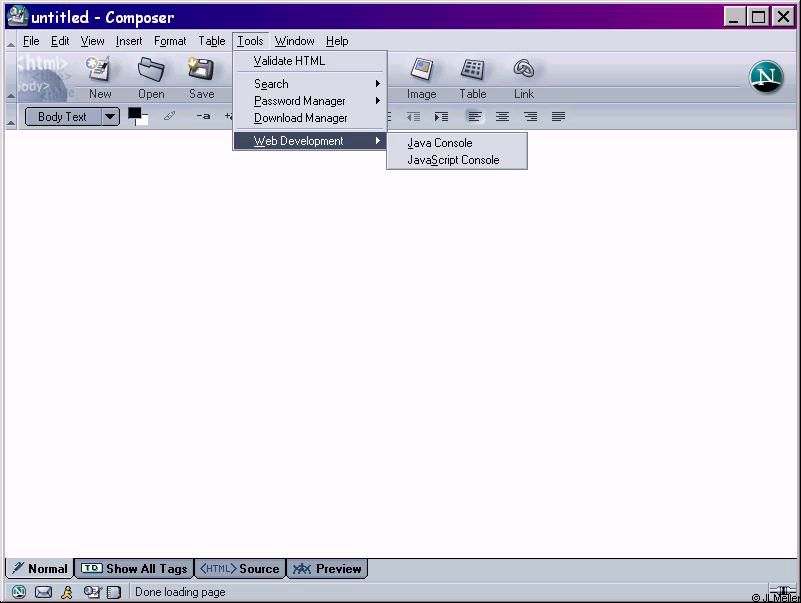Expand the Search submenu

[x=310, y=84]
